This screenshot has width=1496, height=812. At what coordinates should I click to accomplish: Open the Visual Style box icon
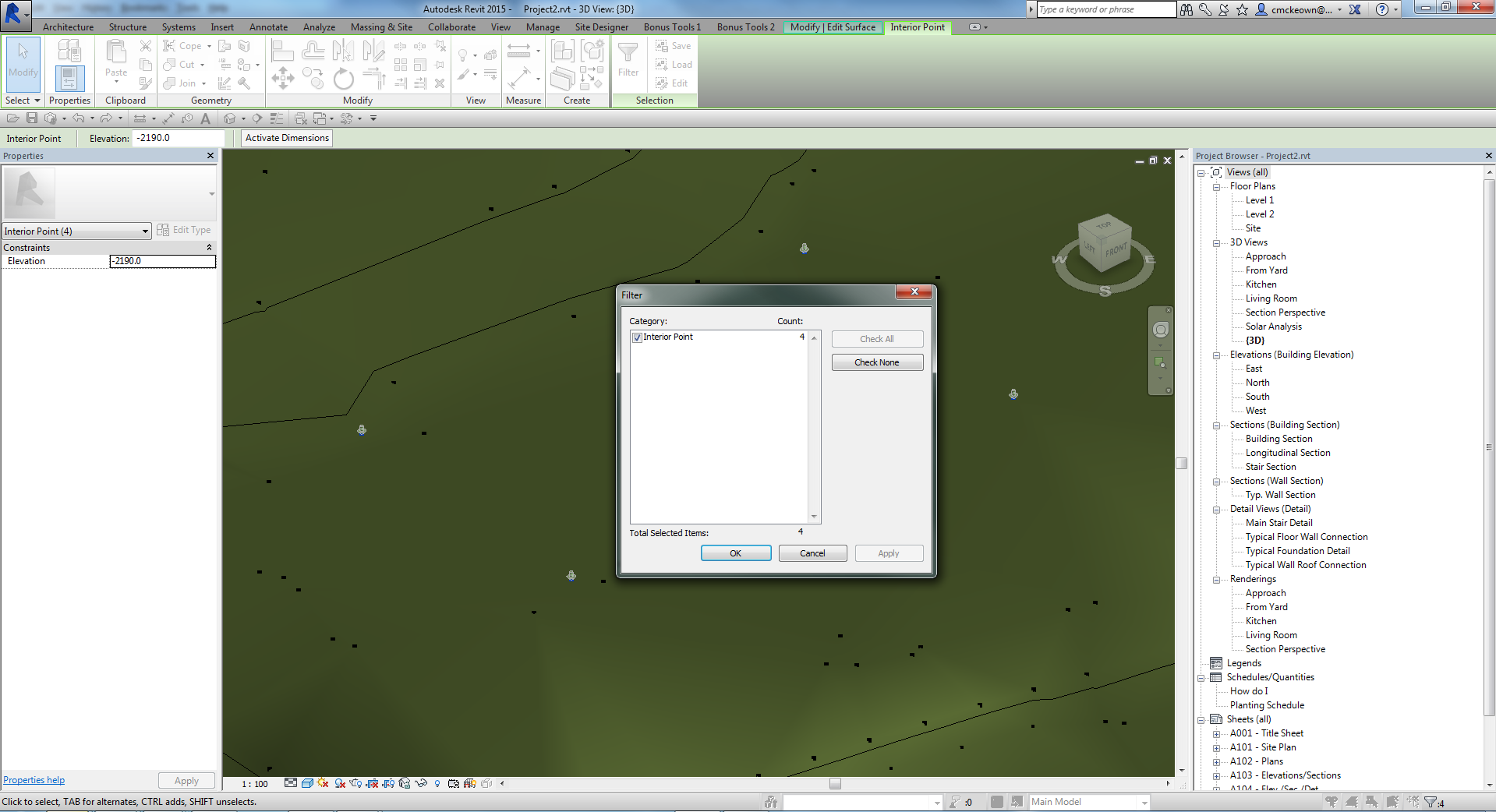coord(308,783)
